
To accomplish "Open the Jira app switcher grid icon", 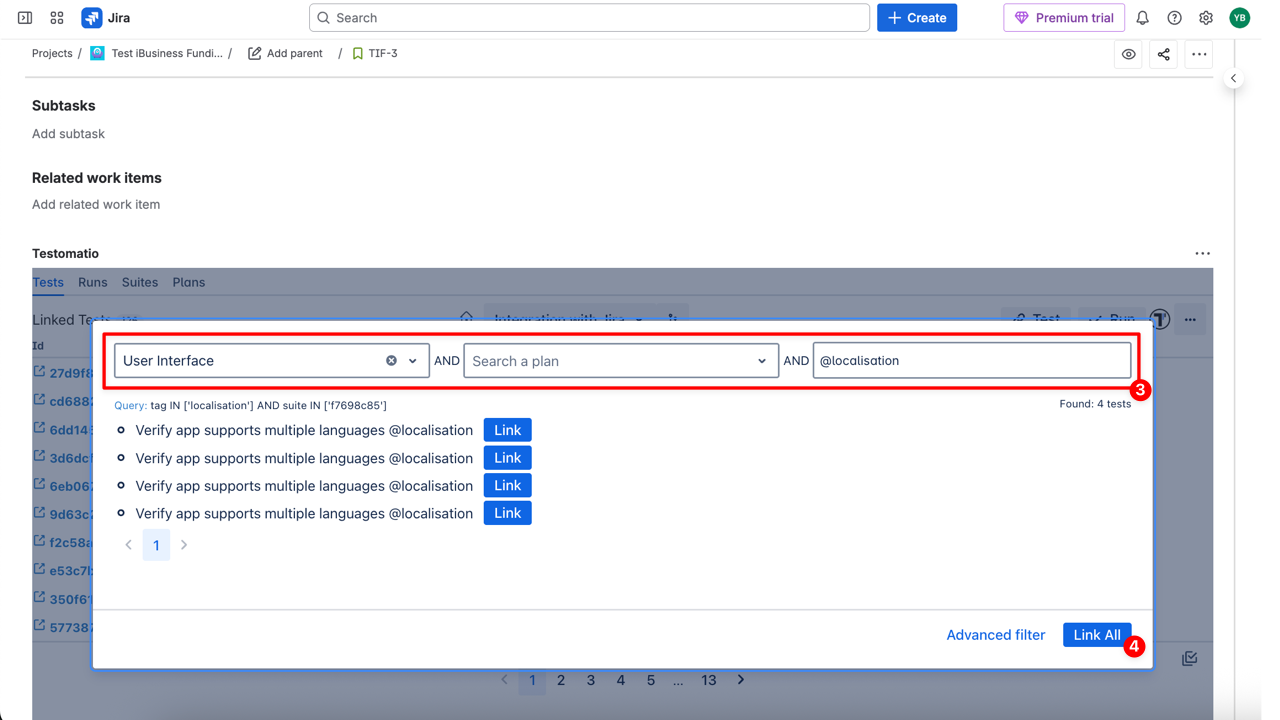I will (x=56, y=17).
